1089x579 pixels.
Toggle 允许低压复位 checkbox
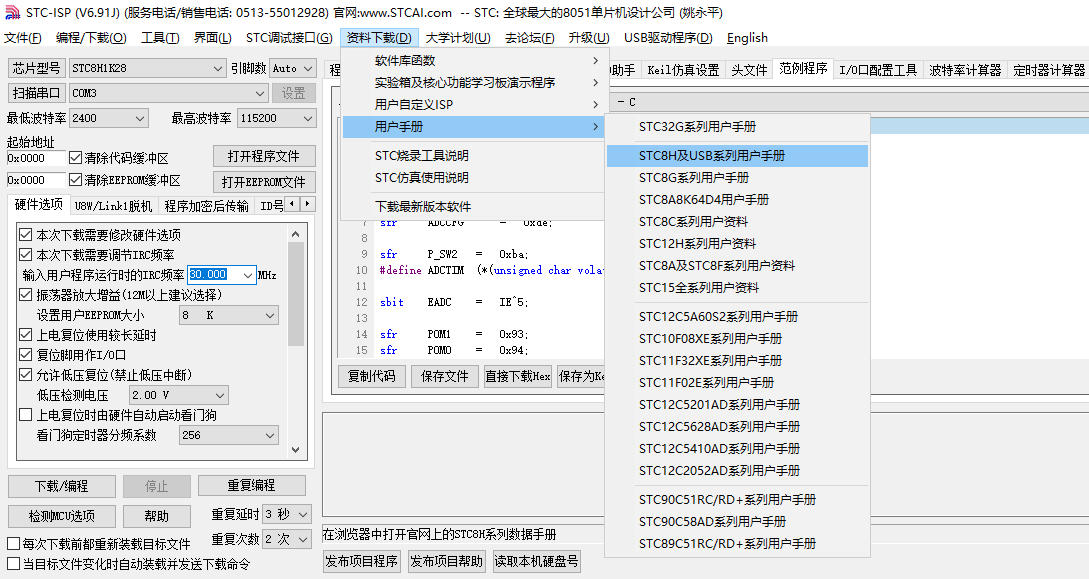(26, 375)
